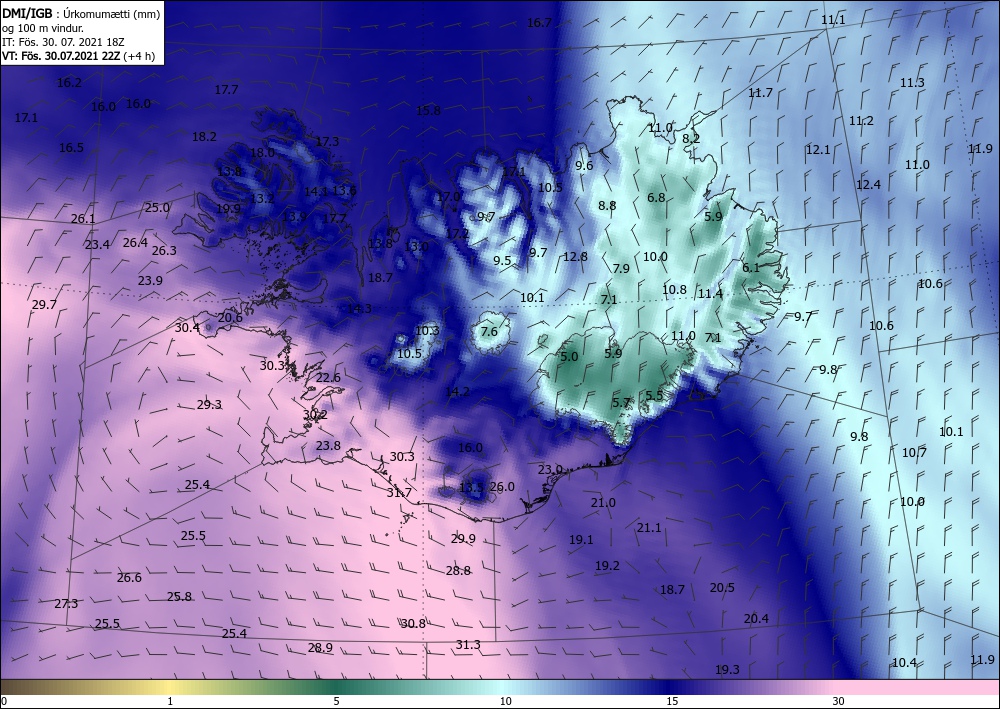Click the map value 6.8

click(656, 198)
